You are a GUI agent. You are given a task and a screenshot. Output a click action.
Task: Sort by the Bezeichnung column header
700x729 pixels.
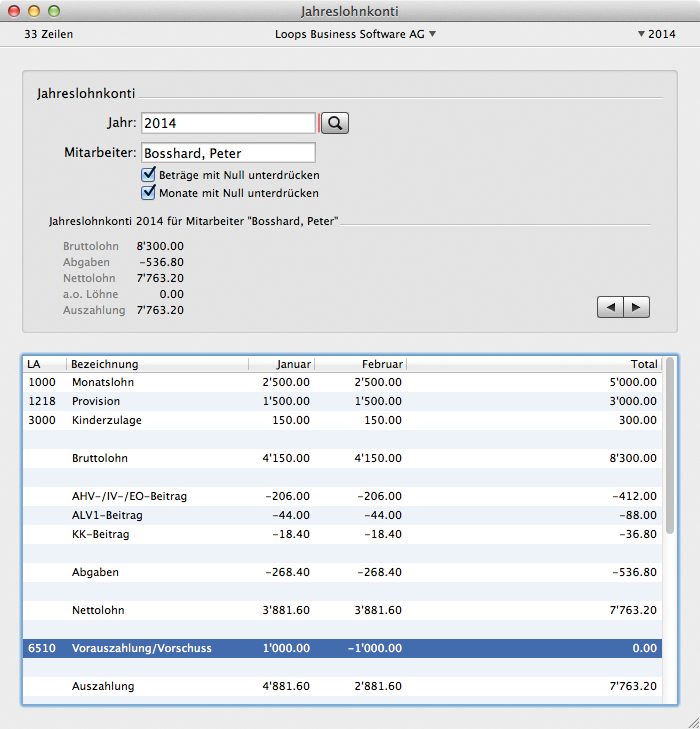[x=156, y=364]
